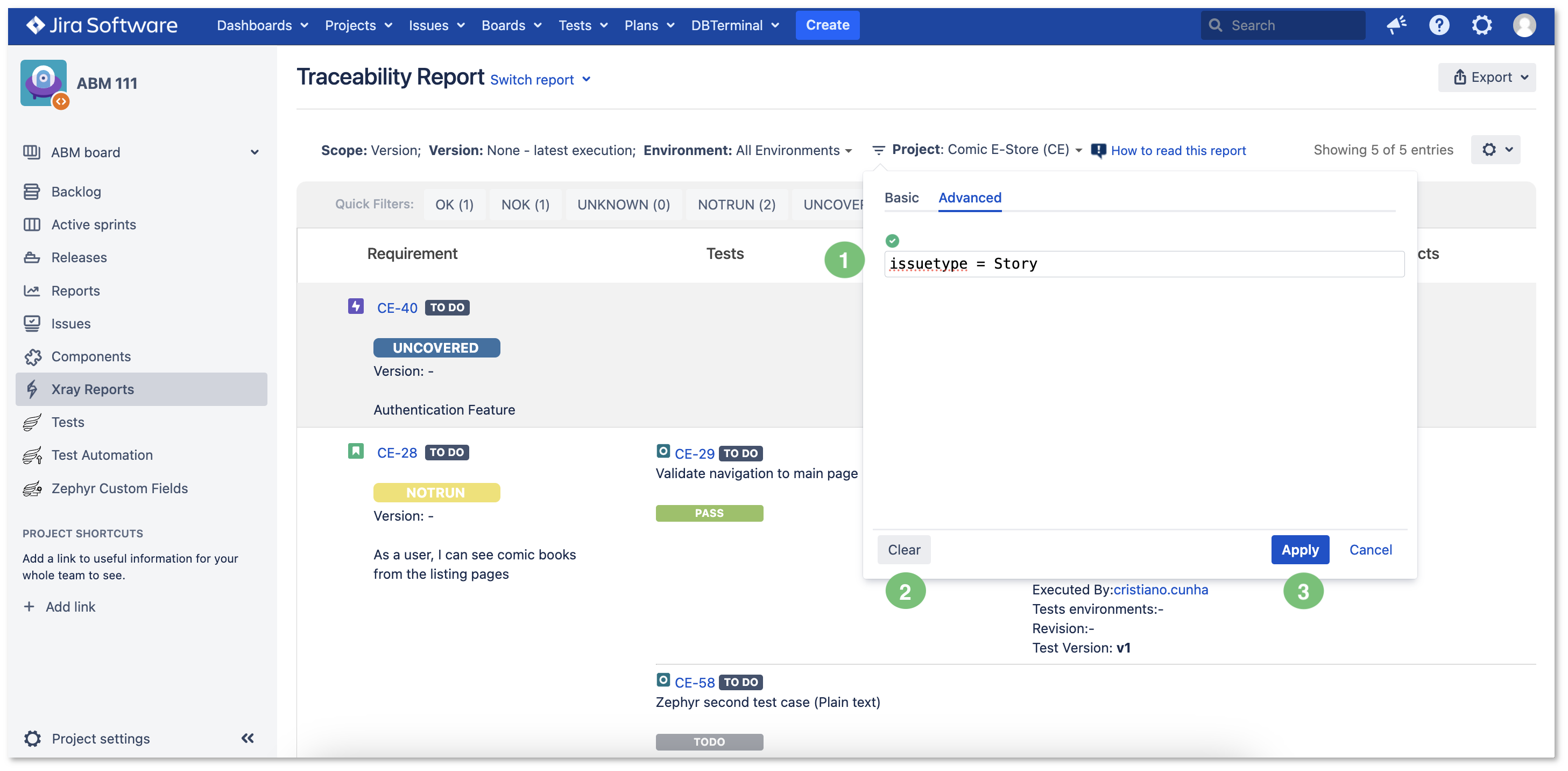1568x771 pixels.
Task: Click the Create button
Action: [827, 25]
